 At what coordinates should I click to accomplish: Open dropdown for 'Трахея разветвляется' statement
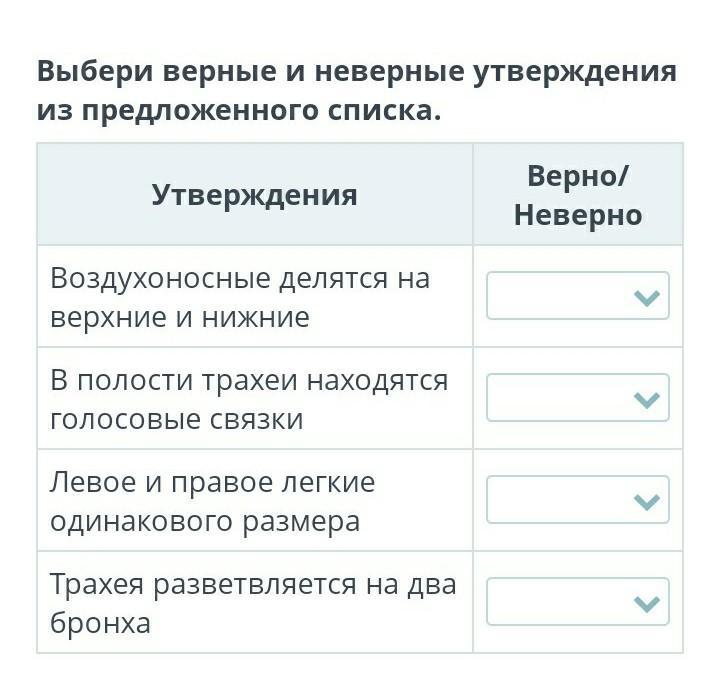[577, 602]
